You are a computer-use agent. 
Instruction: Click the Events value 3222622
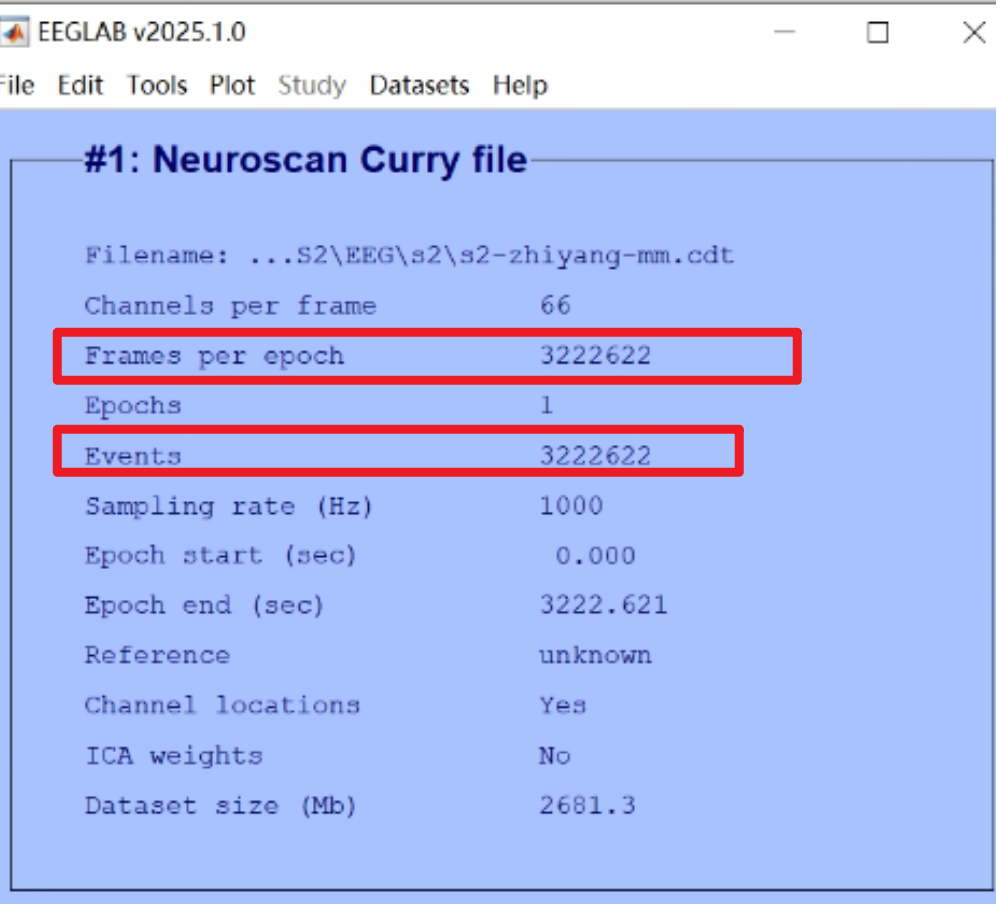pos(595,456)
